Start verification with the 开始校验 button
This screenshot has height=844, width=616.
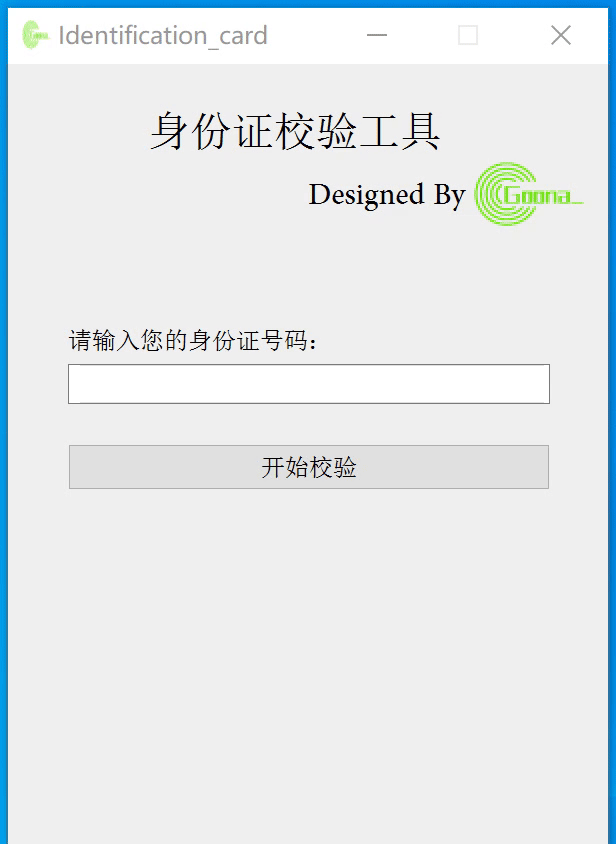coord(309,467)
